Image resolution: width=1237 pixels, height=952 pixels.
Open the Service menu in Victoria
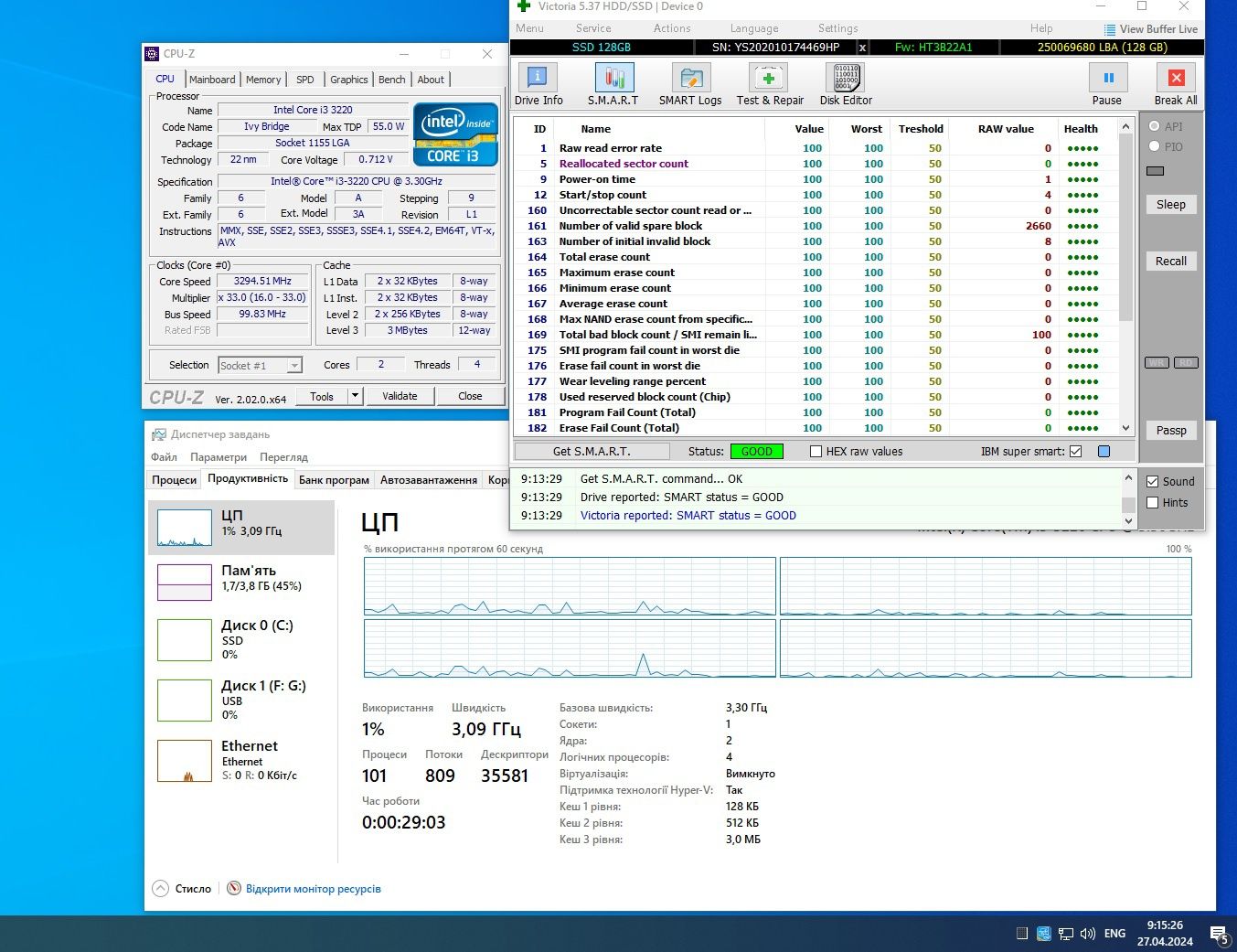593,28
